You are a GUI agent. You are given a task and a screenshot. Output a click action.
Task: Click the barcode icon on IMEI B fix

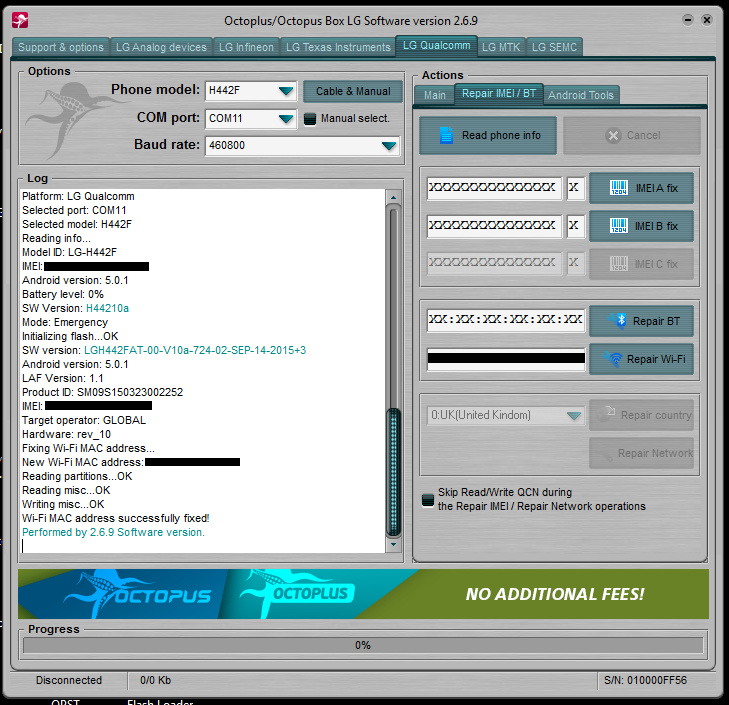click(619, 226)
